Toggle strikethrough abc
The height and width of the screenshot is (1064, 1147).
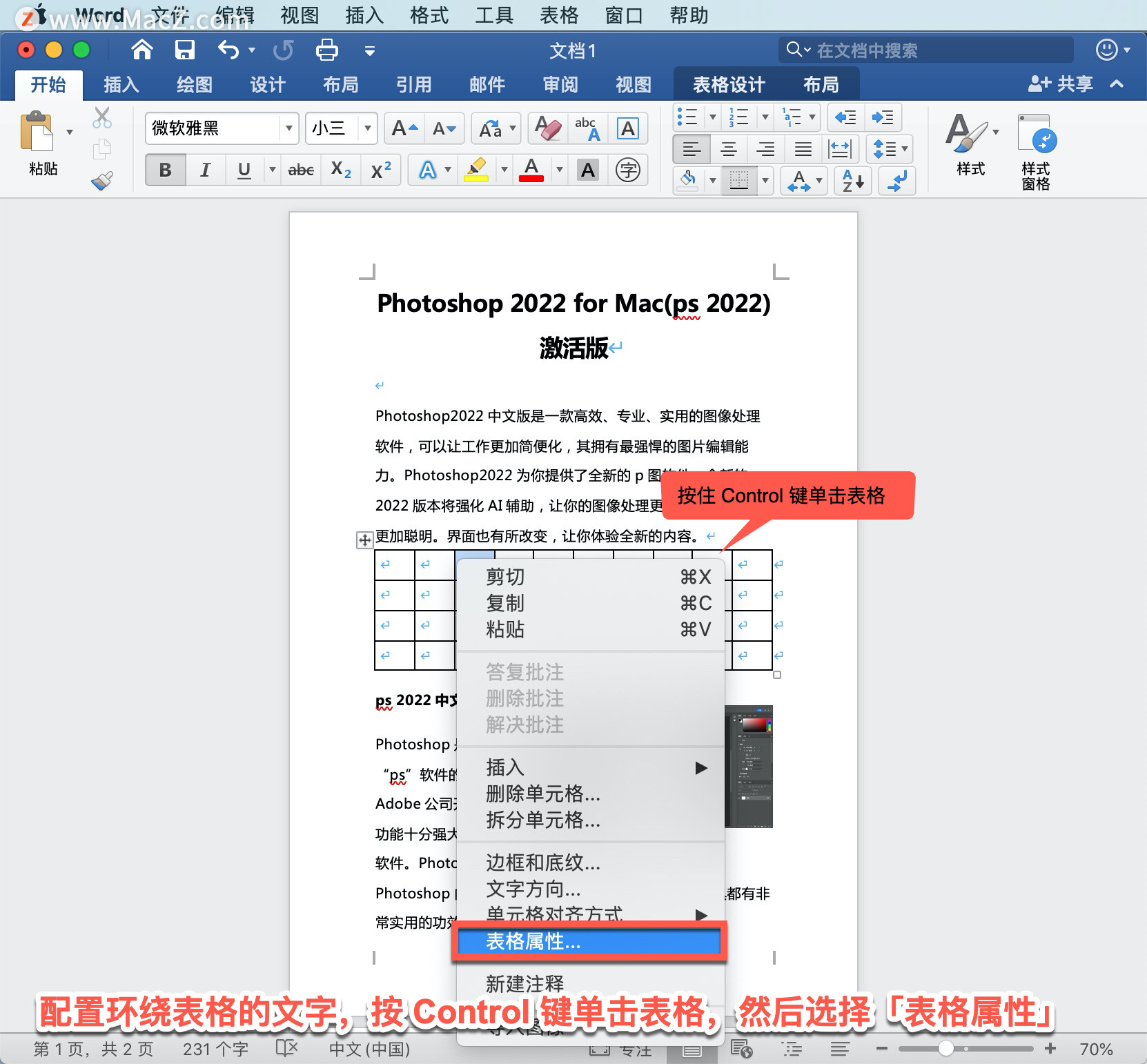[x=301, y=170]
